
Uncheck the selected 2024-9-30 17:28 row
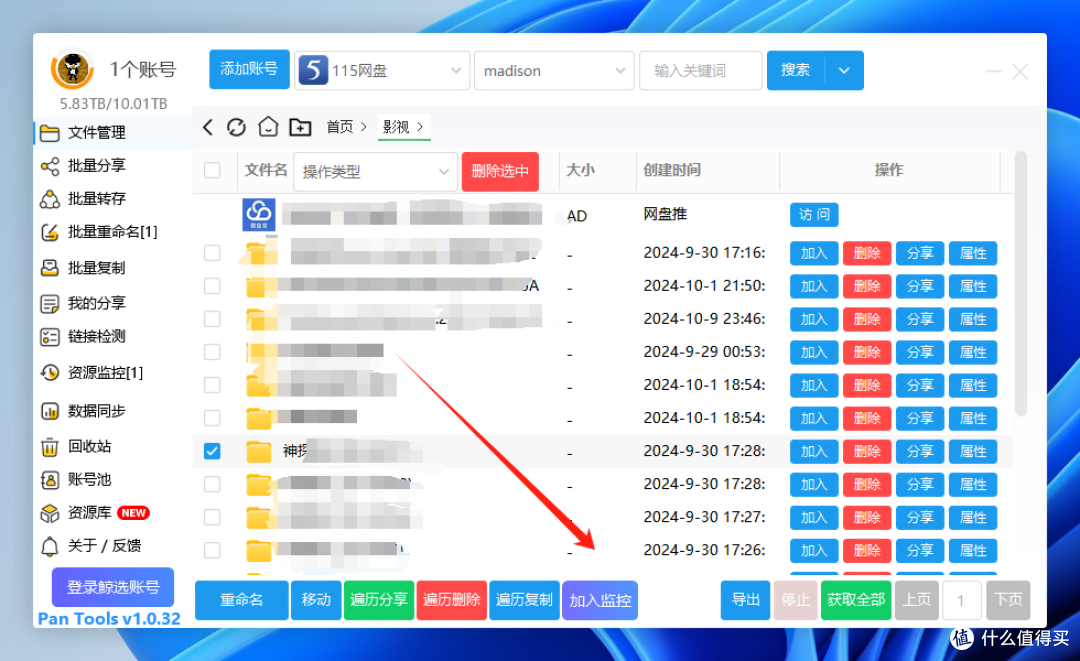pyautogui.click(x=212, y=451)
